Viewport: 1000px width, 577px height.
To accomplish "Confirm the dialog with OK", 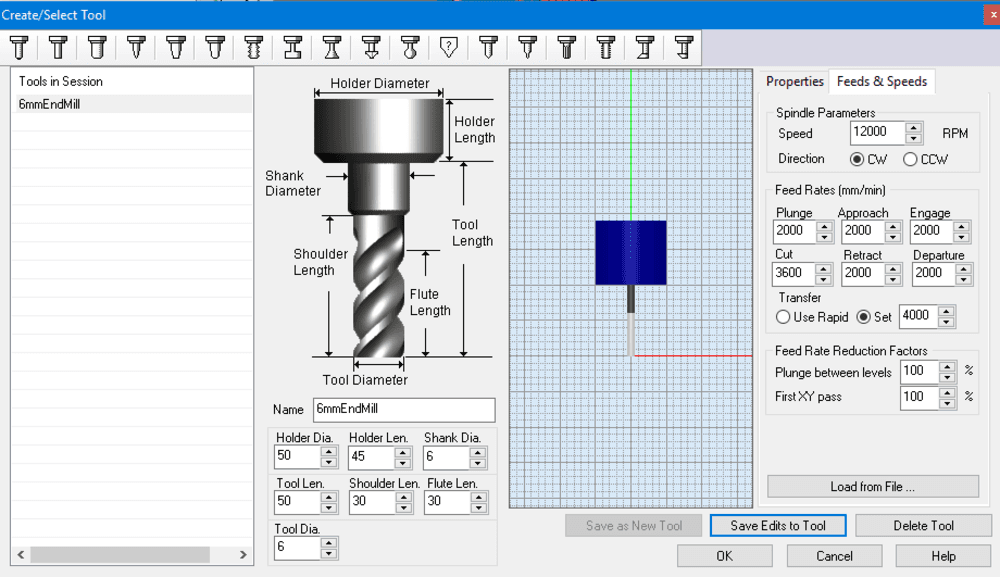I will coord(724,556).
